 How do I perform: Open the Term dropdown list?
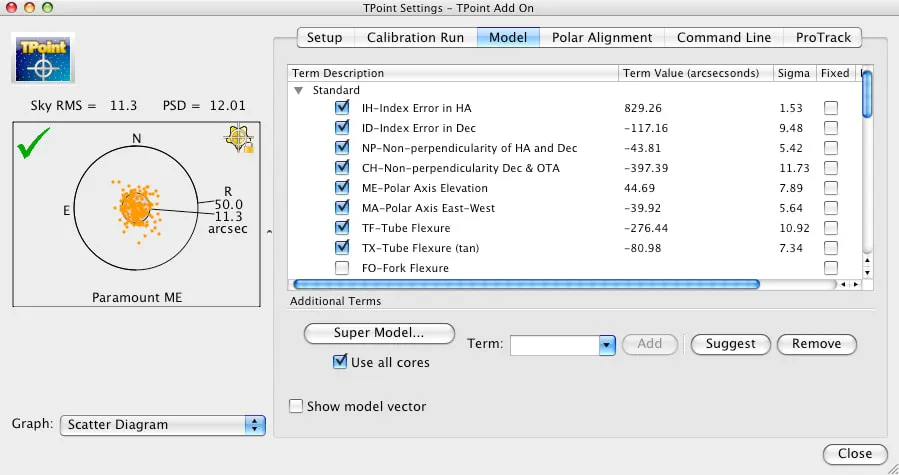click(x=607, y=345)
